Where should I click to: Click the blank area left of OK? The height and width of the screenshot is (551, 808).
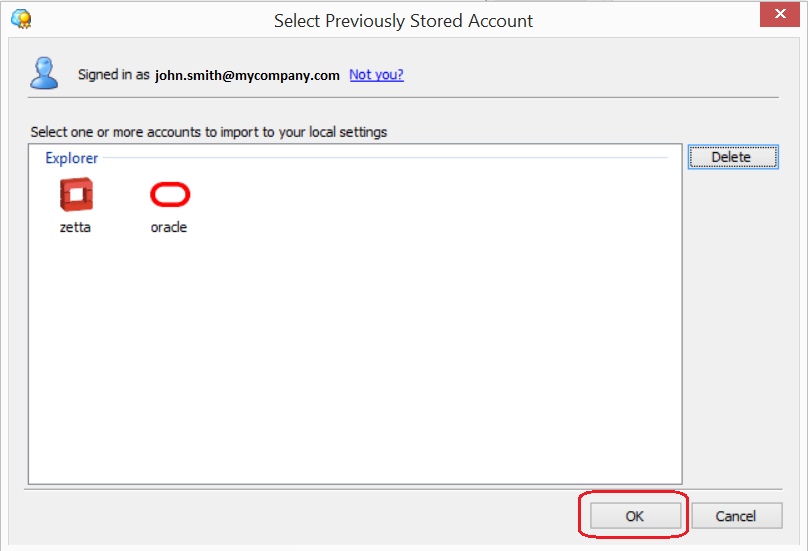pos(300,516)
